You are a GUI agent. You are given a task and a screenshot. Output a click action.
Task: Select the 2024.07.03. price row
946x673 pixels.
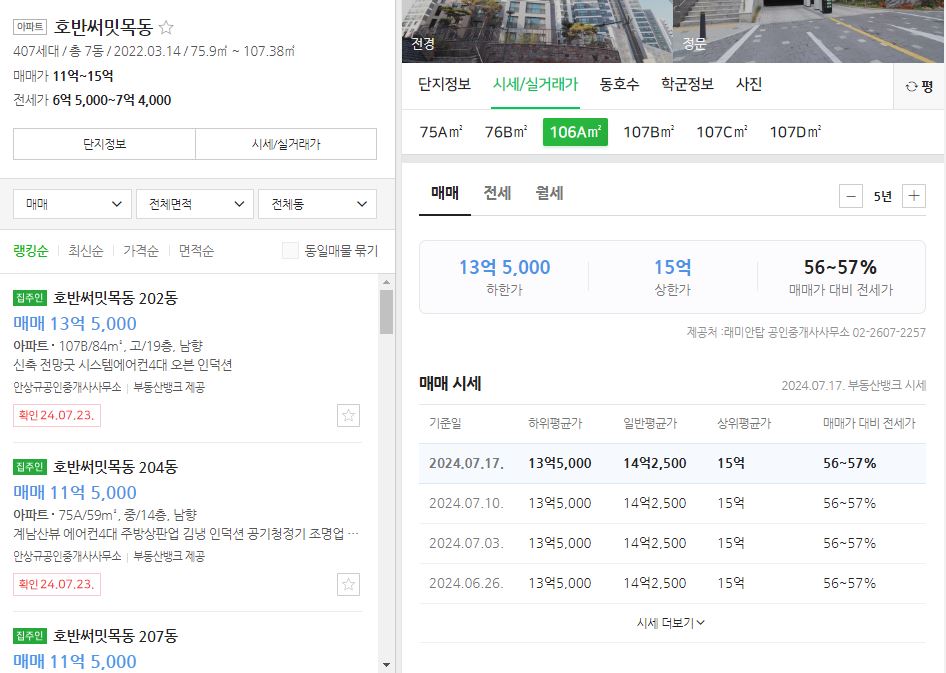point(672,543)
